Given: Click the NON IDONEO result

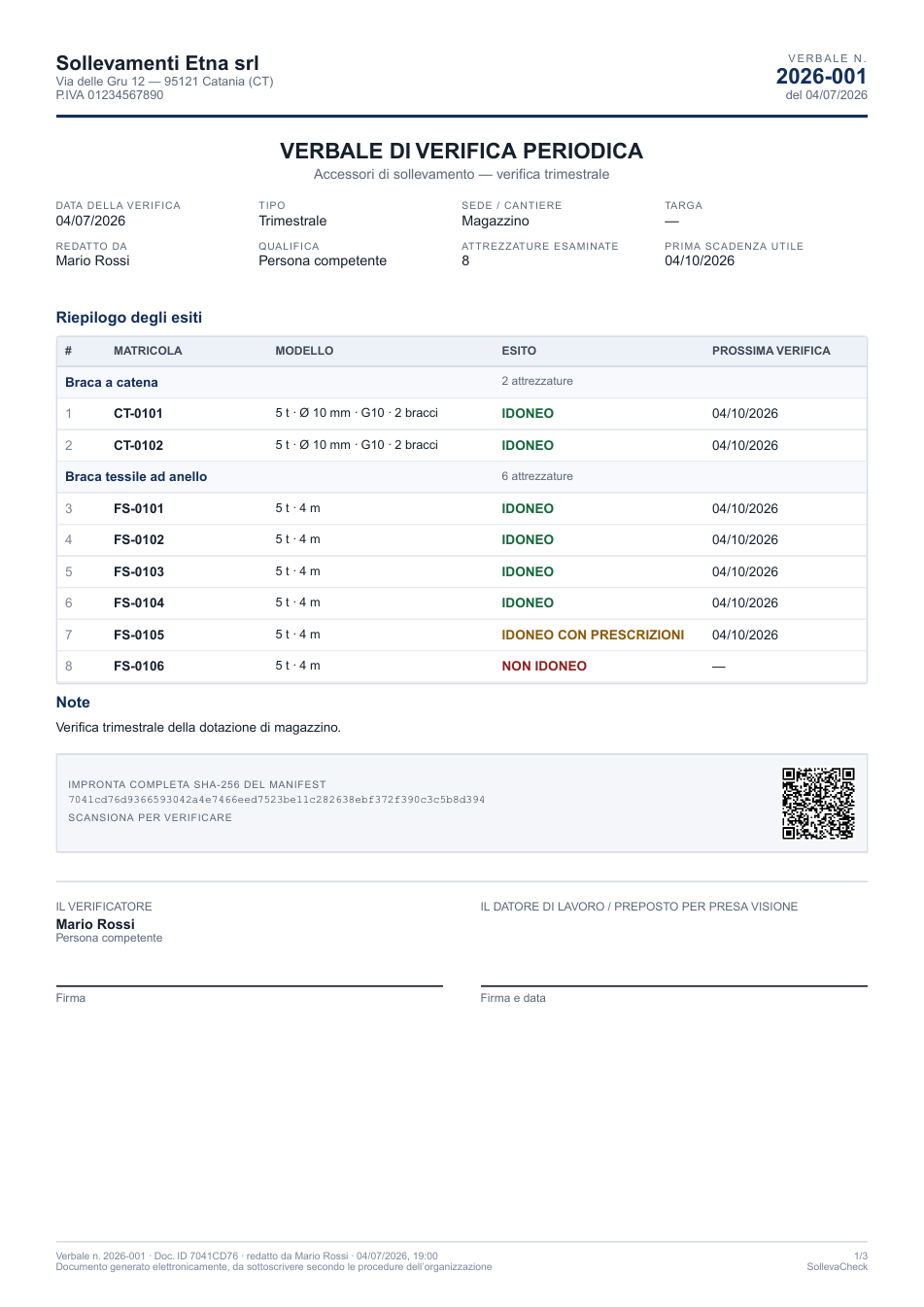Looking at the screenshot, I should pyautogui.click(x=544, y=666).
